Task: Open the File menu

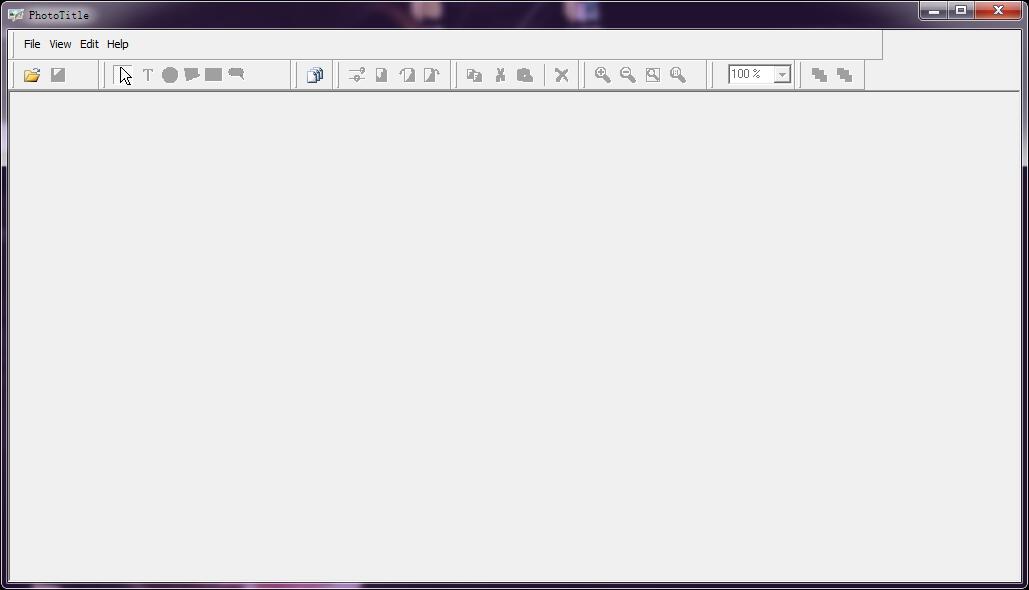Action: [x=31, y=43]
